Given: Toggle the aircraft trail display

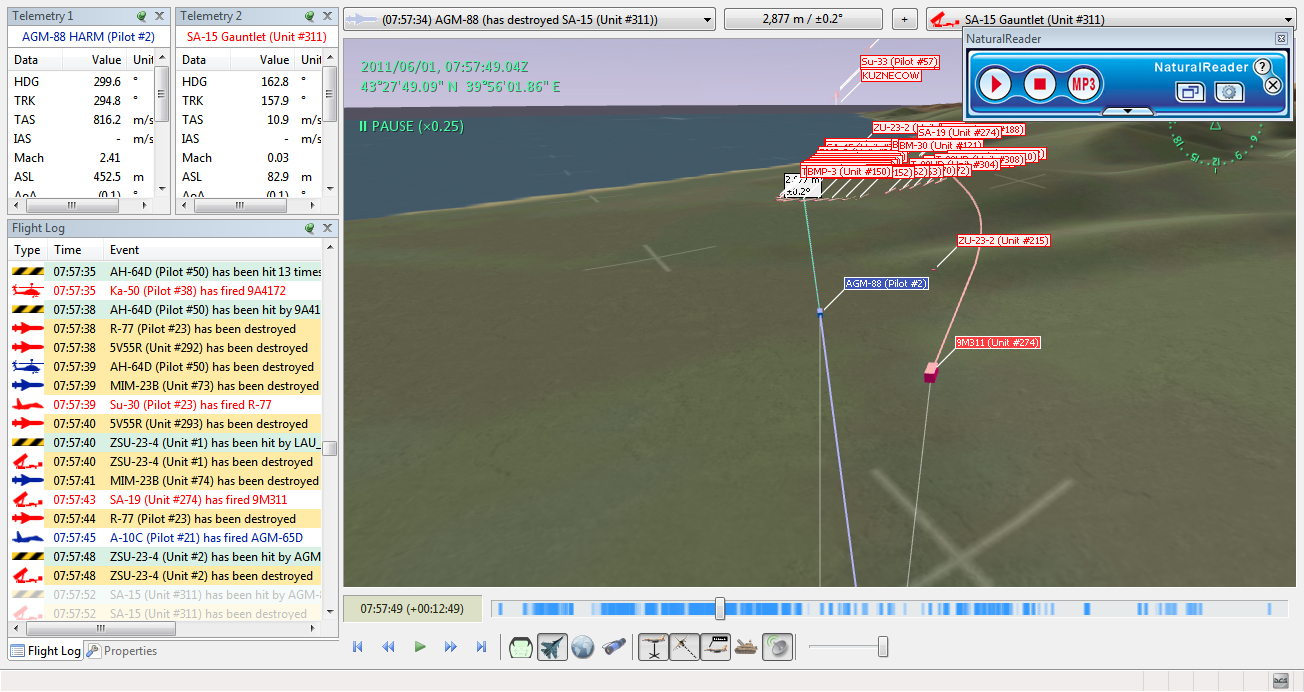Looking at the screenshot, I should point(684,647).
